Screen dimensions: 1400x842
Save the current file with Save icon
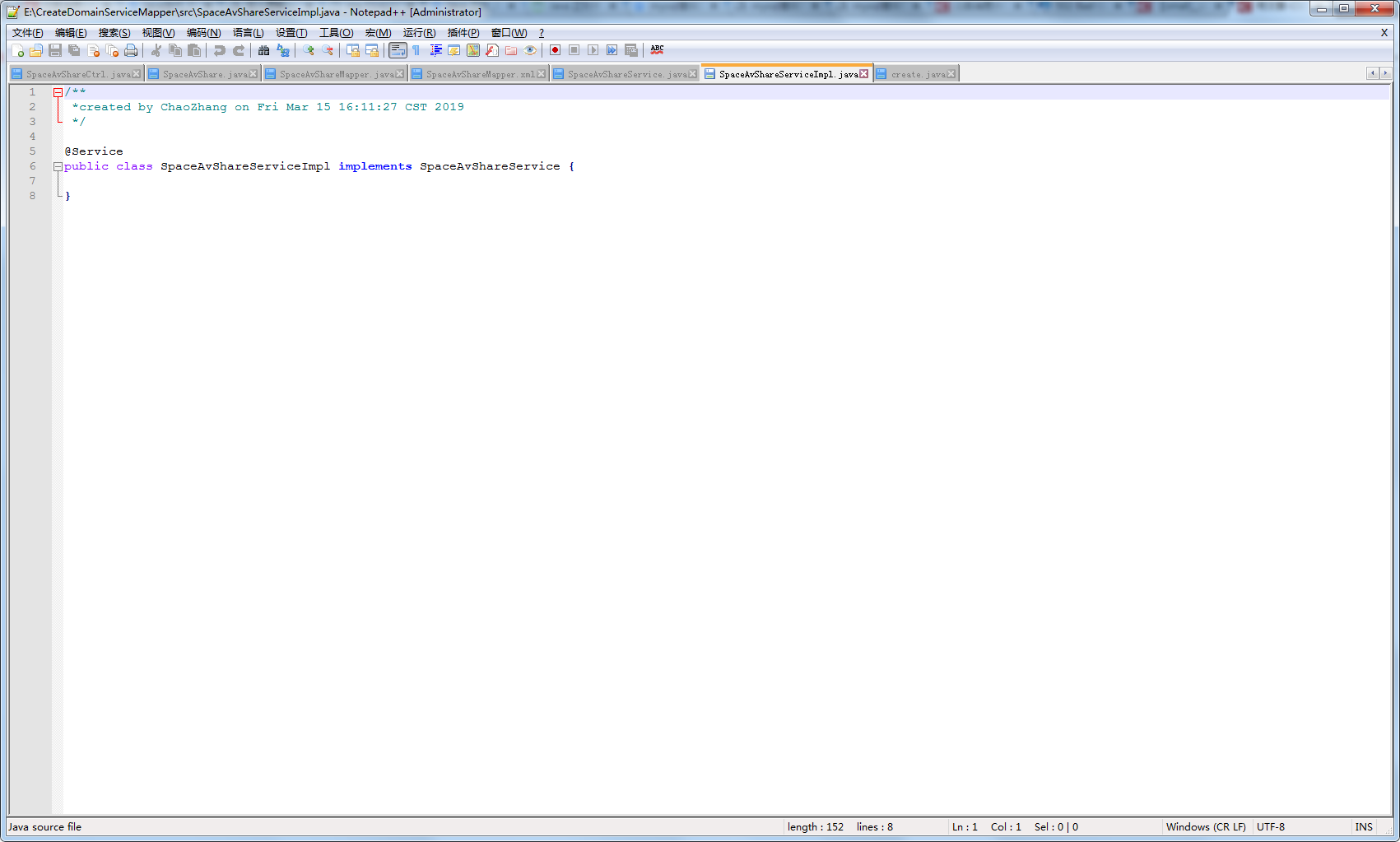coord(55,50)
